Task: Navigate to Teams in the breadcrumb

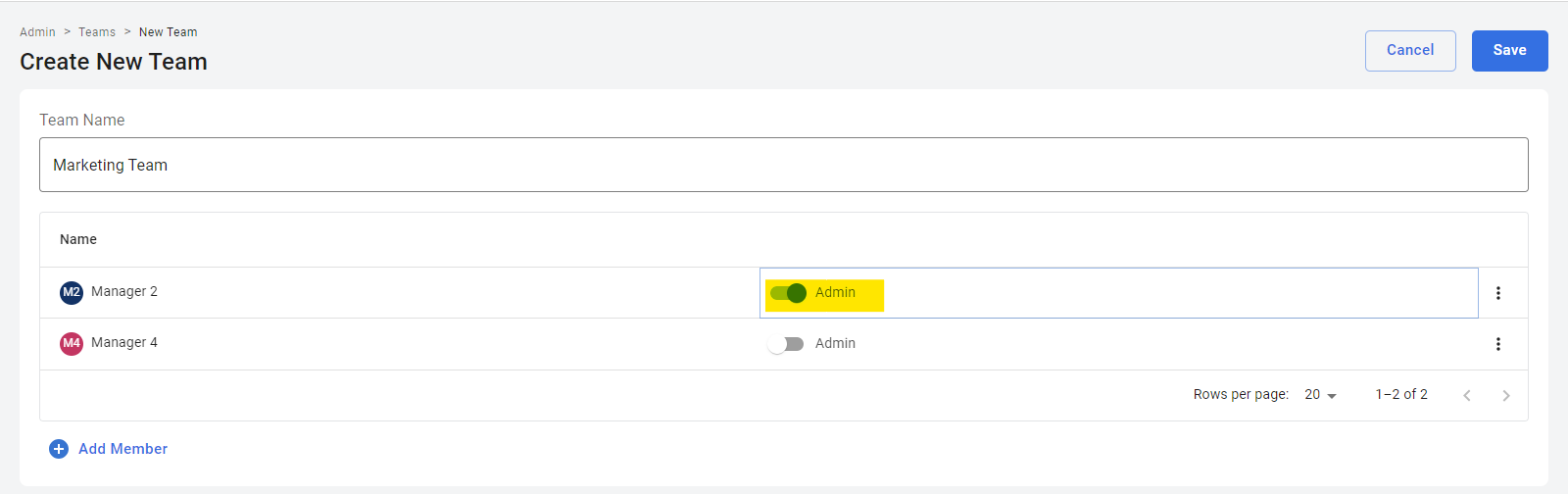Action: 97,32
